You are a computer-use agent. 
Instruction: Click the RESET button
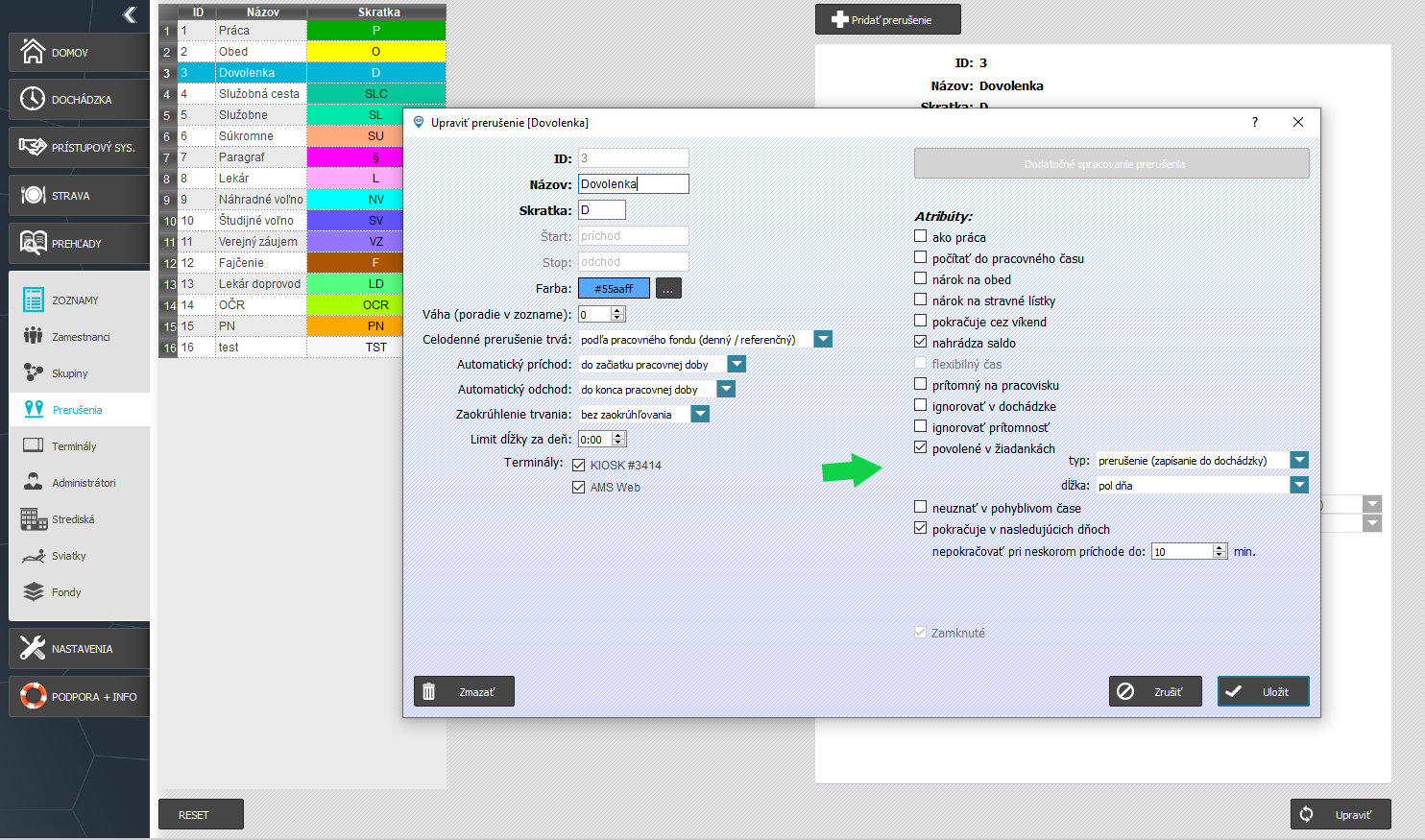201,814
